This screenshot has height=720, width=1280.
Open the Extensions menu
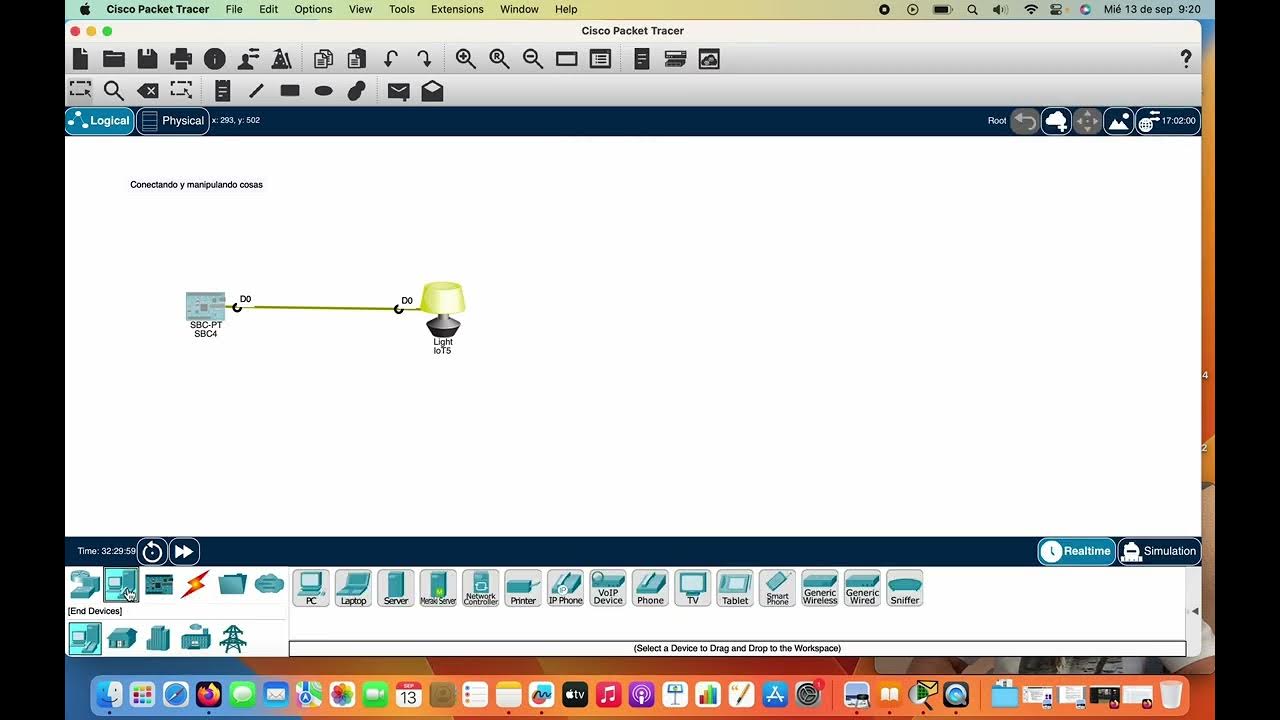click(458, 9)
